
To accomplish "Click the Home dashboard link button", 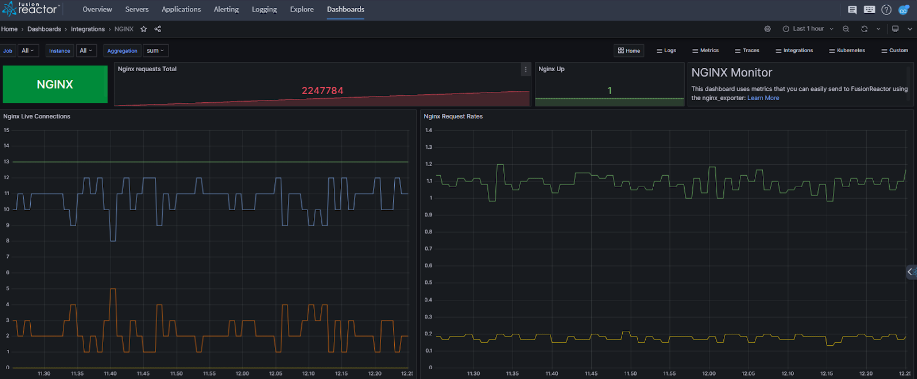I will (x=629, y=51).
